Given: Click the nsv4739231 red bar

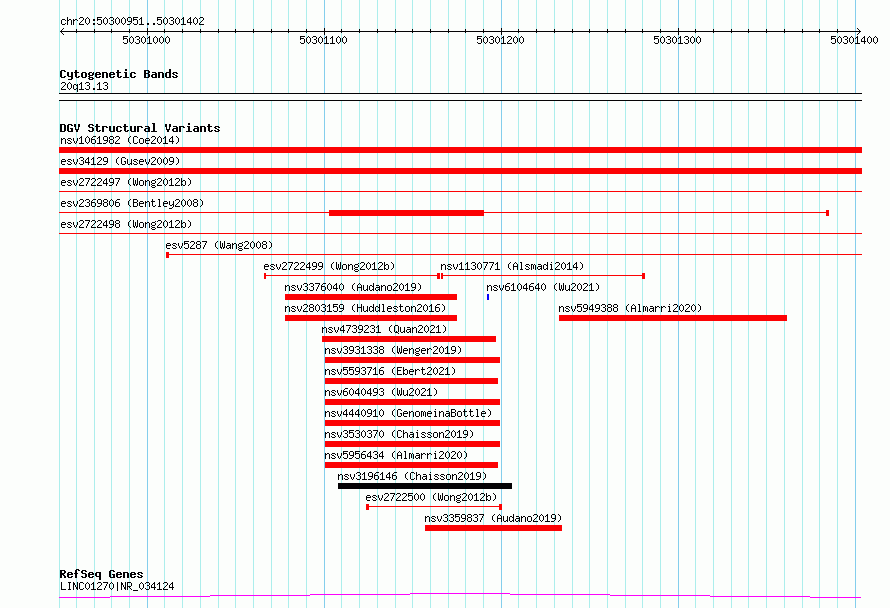Looking at the screenshot, I should (409, 339).
